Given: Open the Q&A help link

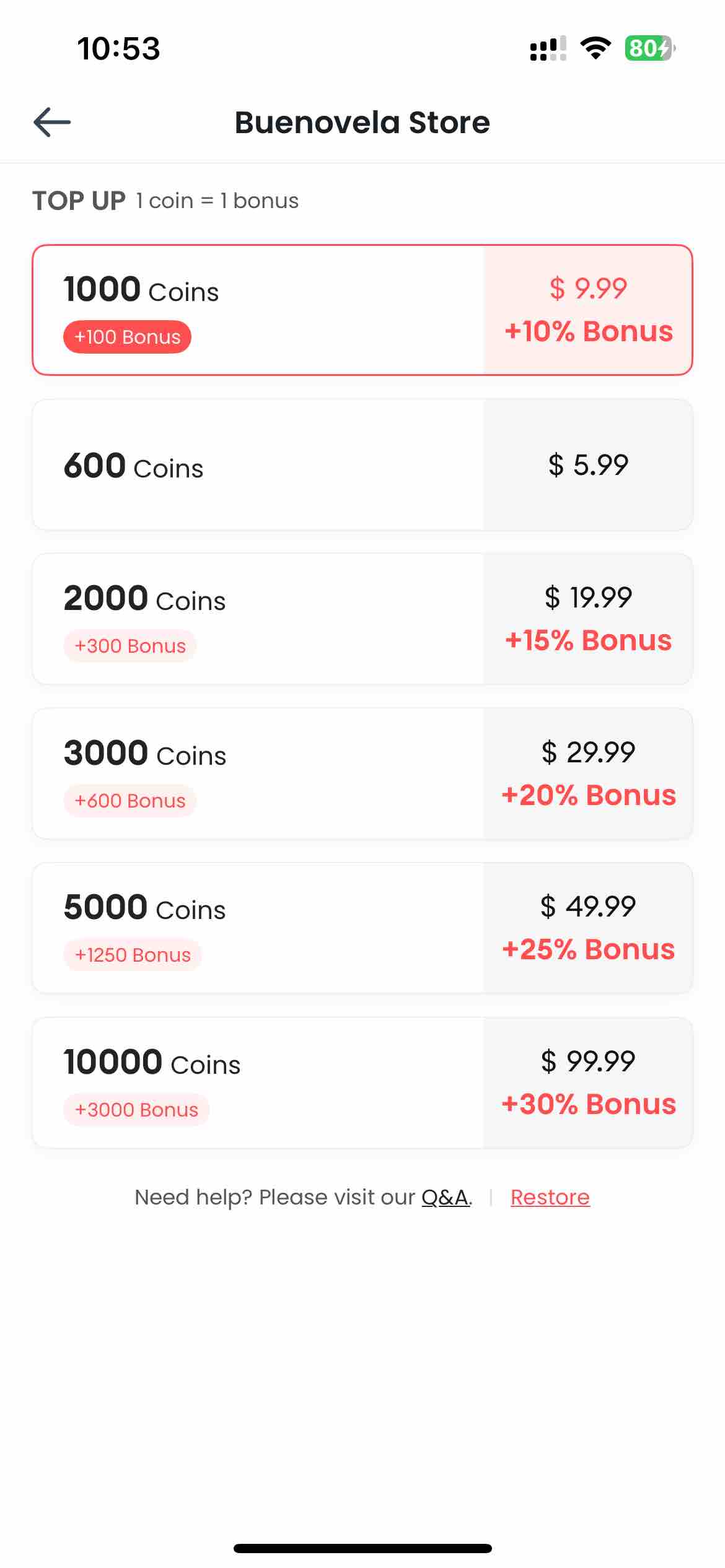Looking at the screenshot, I should (446, 1197).
